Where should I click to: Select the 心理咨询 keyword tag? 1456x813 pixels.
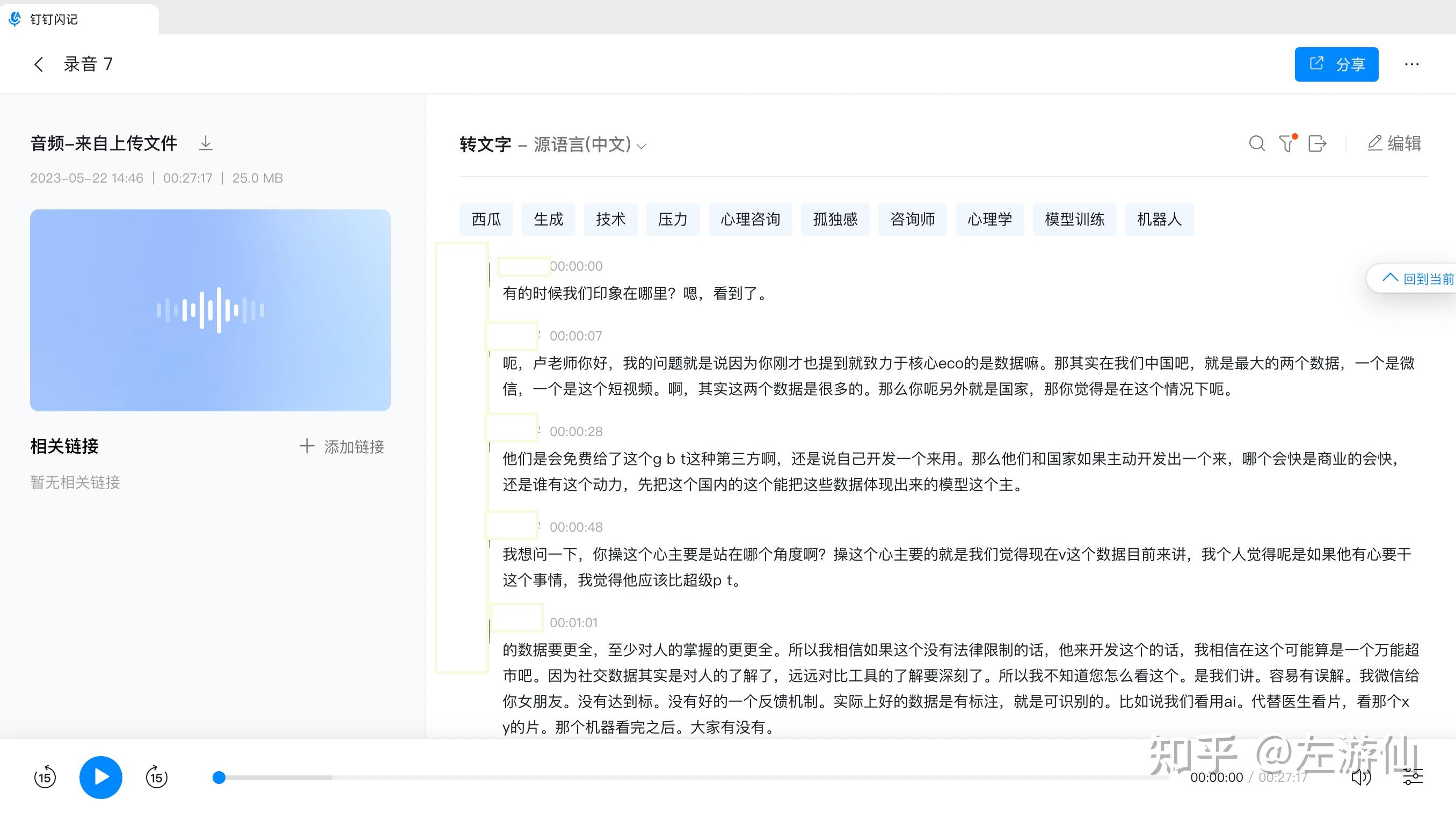coord(750,220)
